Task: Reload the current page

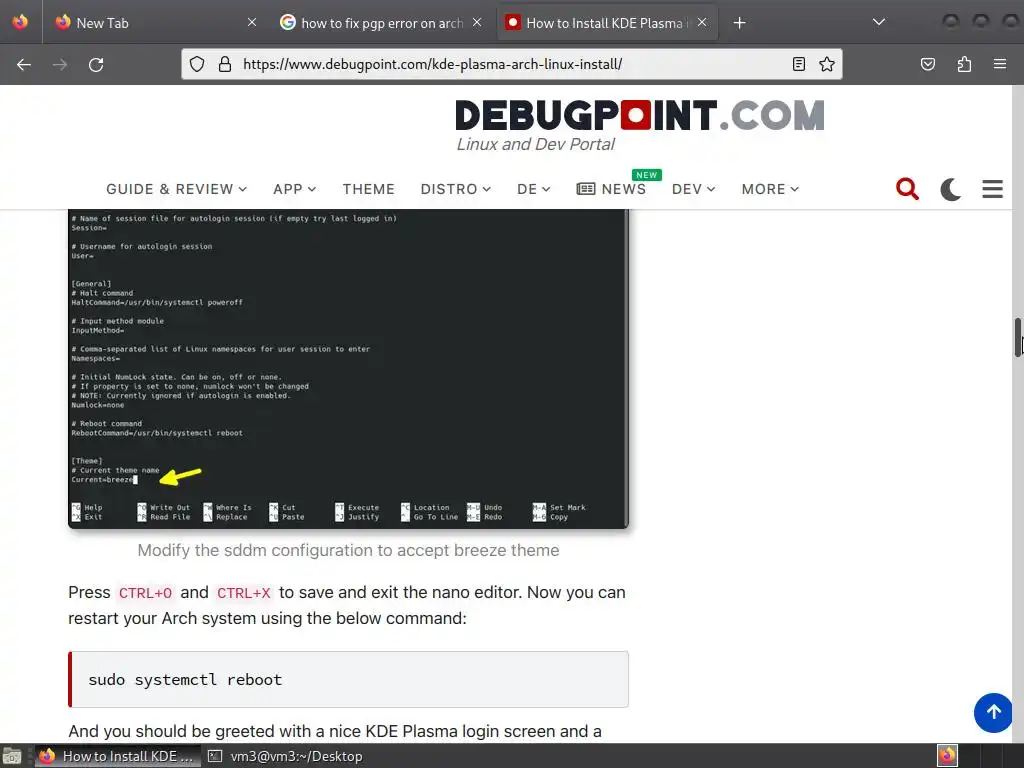Action: tap(96, 65)
